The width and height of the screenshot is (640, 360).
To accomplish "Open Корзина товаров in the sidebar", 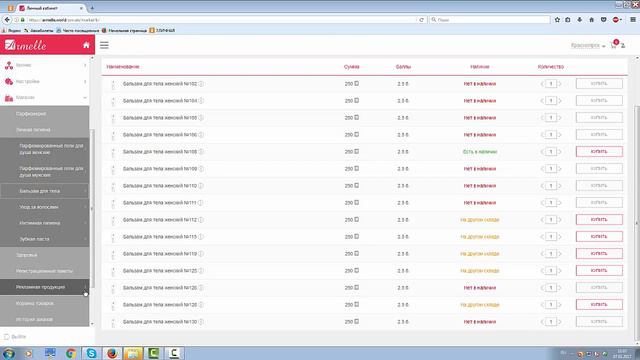I will click(44, 303).
